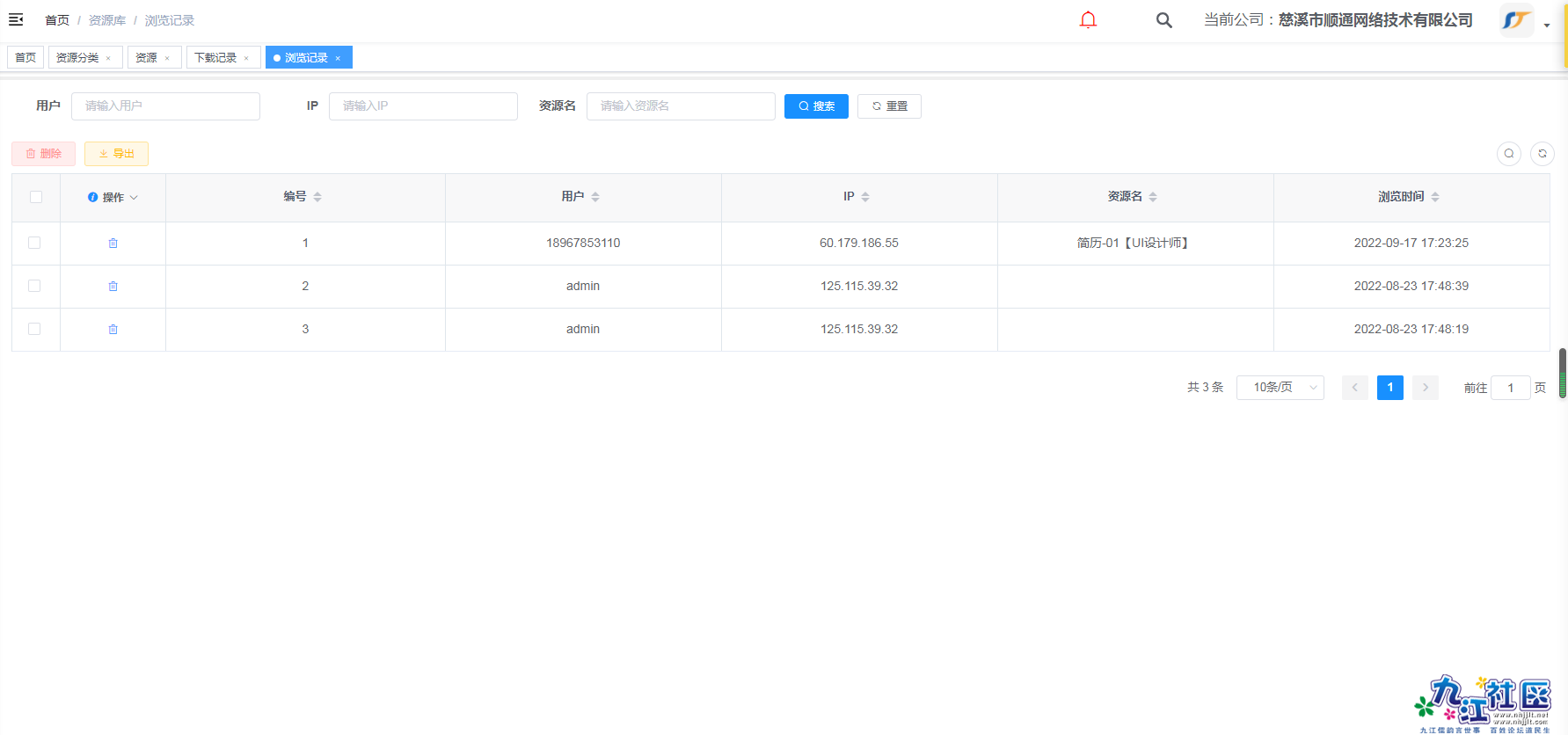The width and height of the screenshot is (1568, 735).
Task: Delete row 2 using its trash icon
Action: (113, 287)
